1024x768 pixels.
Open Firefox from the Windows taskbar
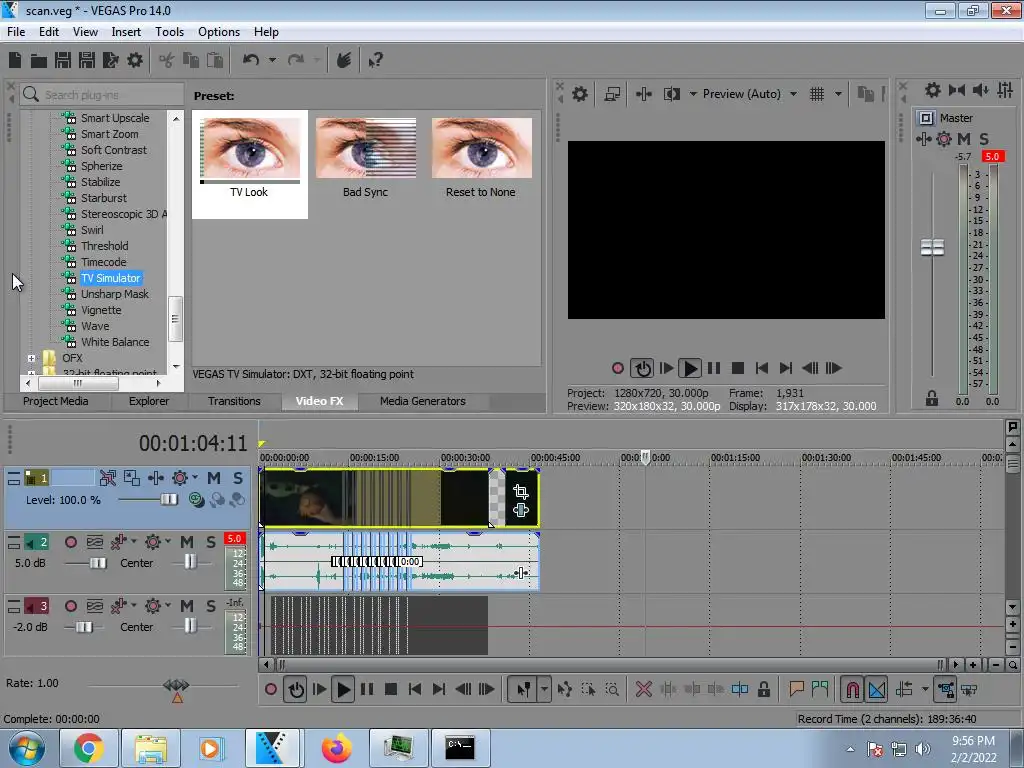point(337,748)
